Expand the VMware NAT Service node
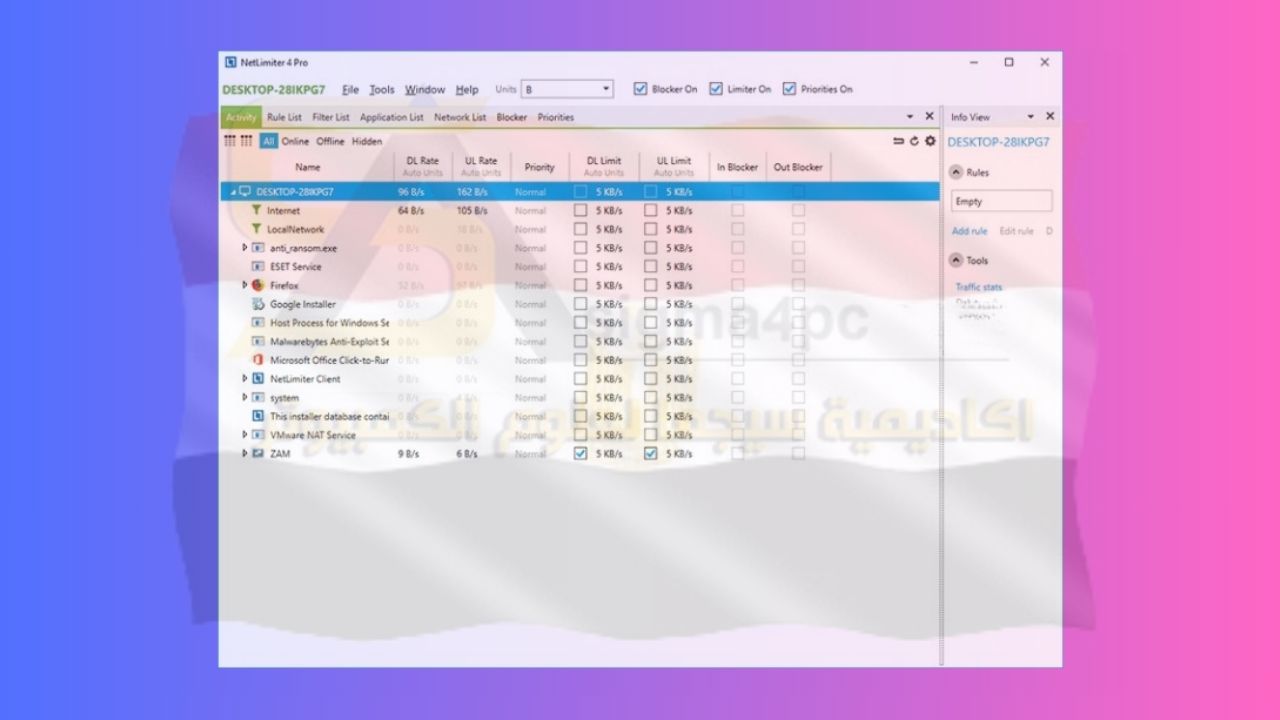Image resolution: width=1280 pixels, height=720 pixels. click(x=244, y=435)
